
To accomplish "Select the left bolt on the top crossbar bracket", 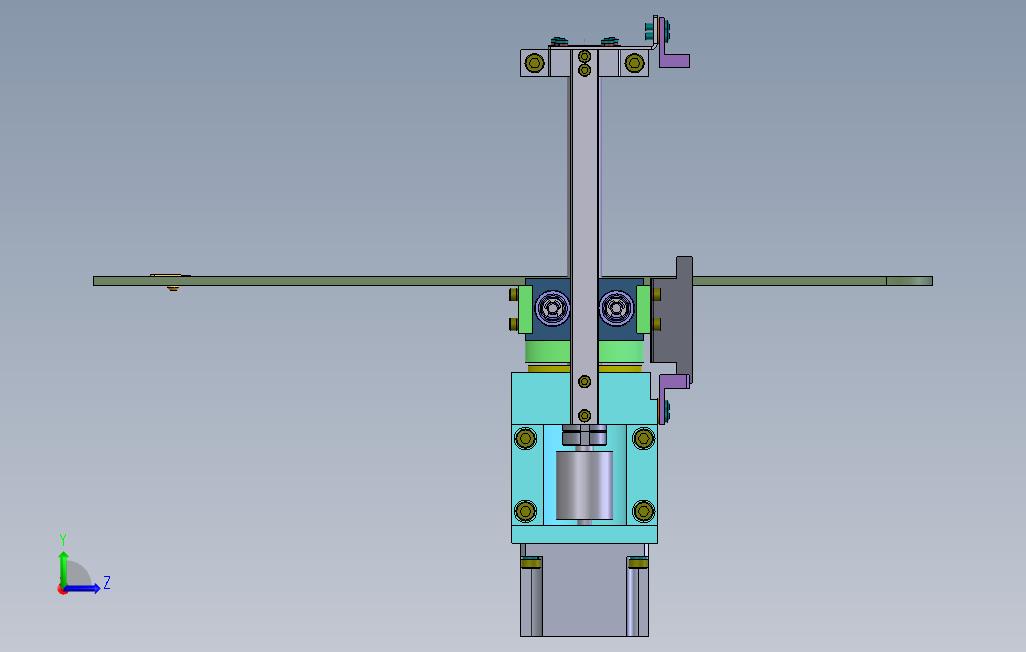I will tap(535, 63).
